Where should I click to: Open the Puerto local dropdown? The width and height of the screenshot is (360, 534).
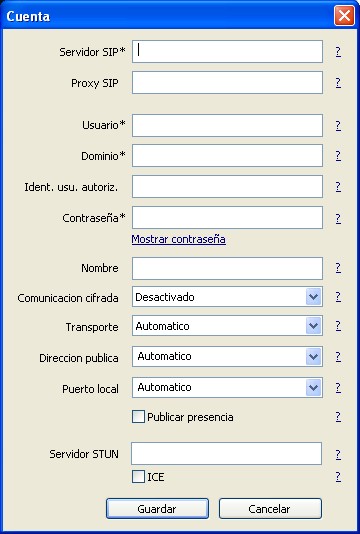point(313,387)
